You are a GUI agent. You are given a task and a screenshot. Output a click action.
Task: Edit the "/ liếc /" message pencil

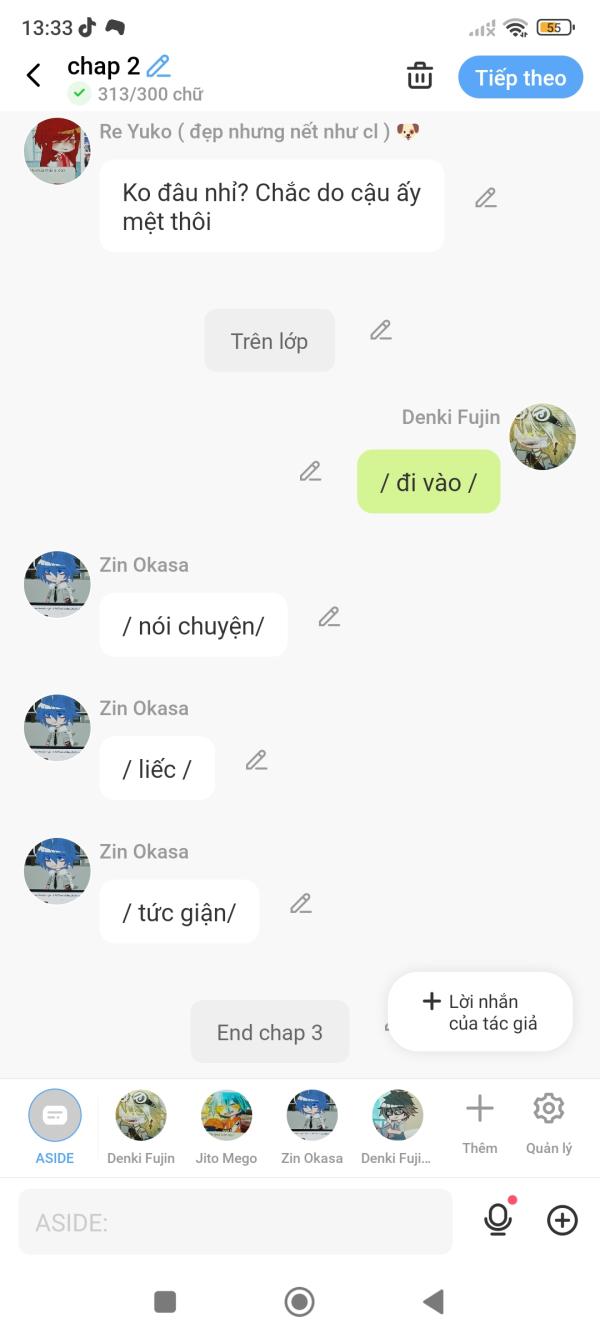(257, 760)
